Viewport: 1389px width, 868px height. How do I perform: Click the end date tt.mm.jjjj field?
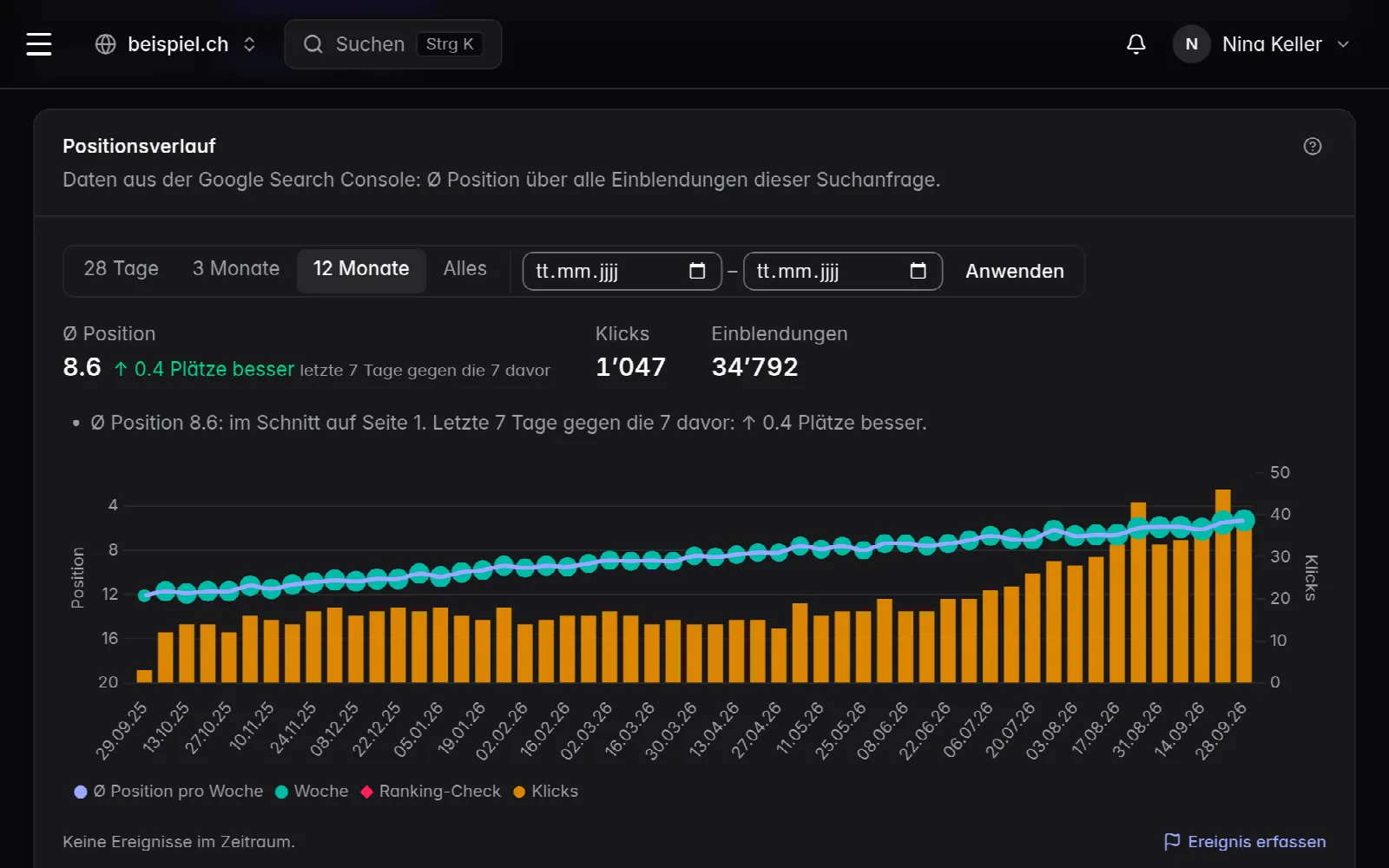coord(842,271)
